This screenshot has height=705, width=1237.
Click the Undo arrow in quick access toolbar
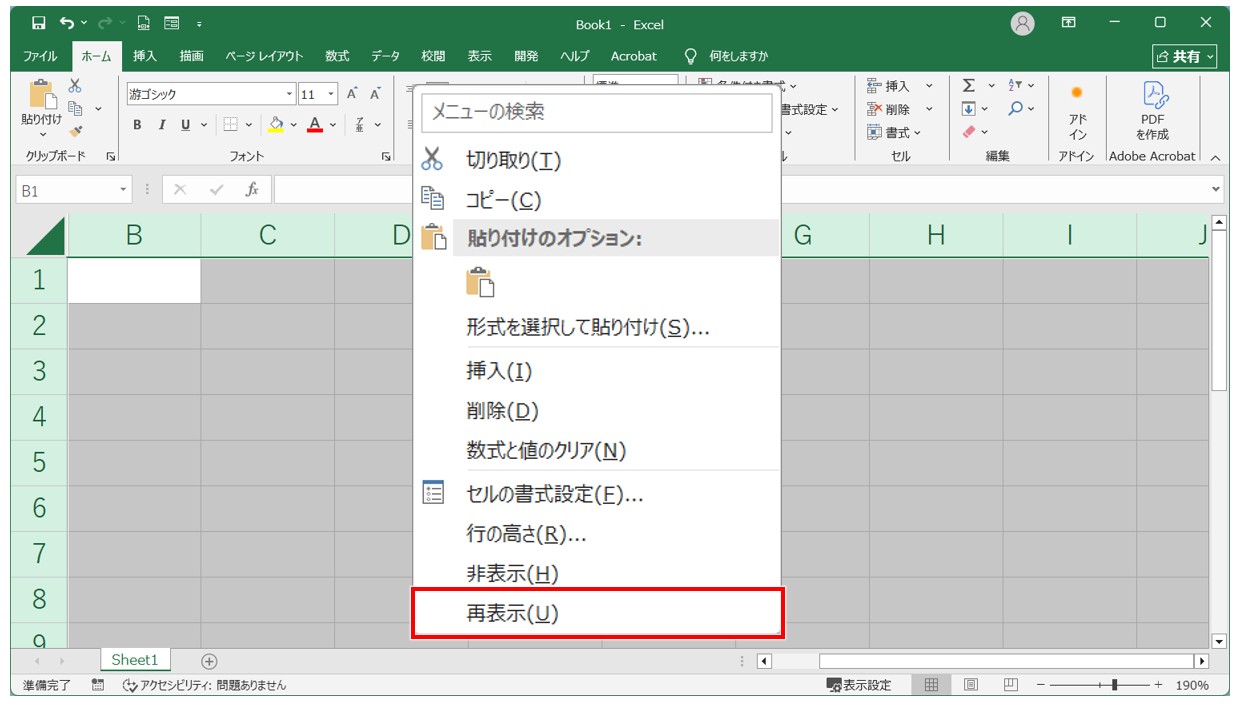point(66,23)
